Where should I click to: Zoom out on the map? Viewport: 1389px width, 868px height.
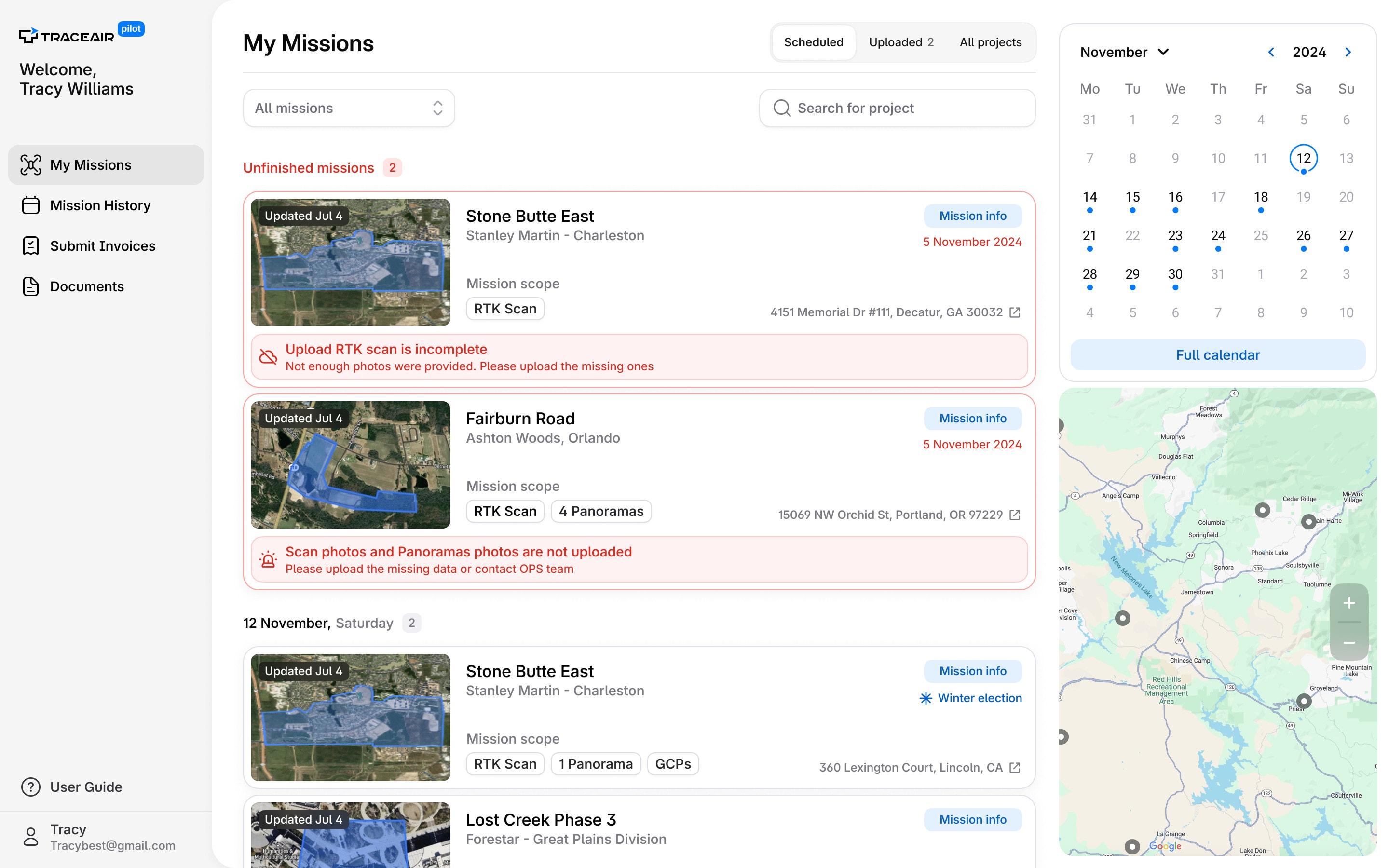tap(1349, 642)
